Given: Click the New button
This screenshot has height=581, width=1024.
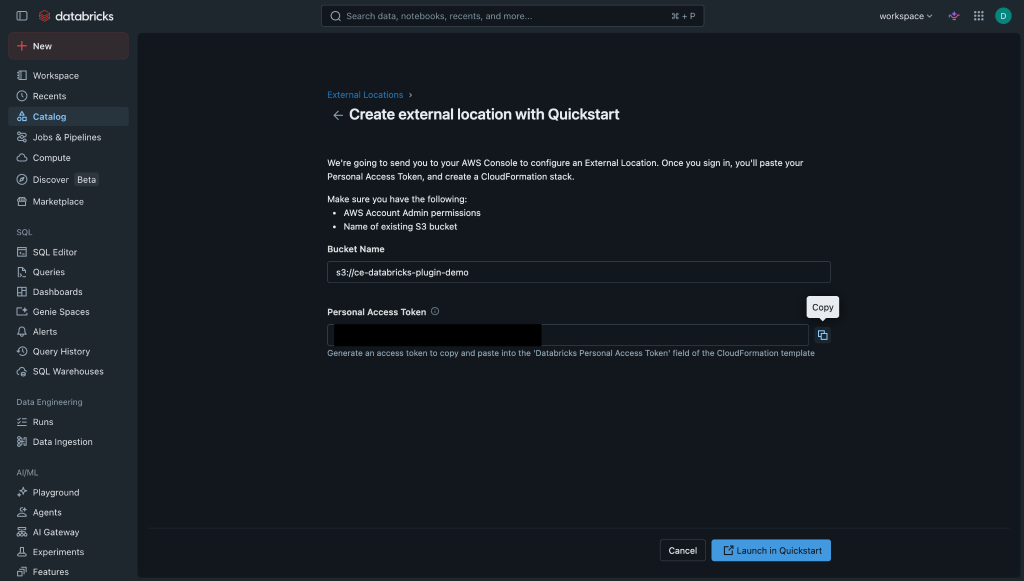Looking at the screenshot, I should click(69, 46).
